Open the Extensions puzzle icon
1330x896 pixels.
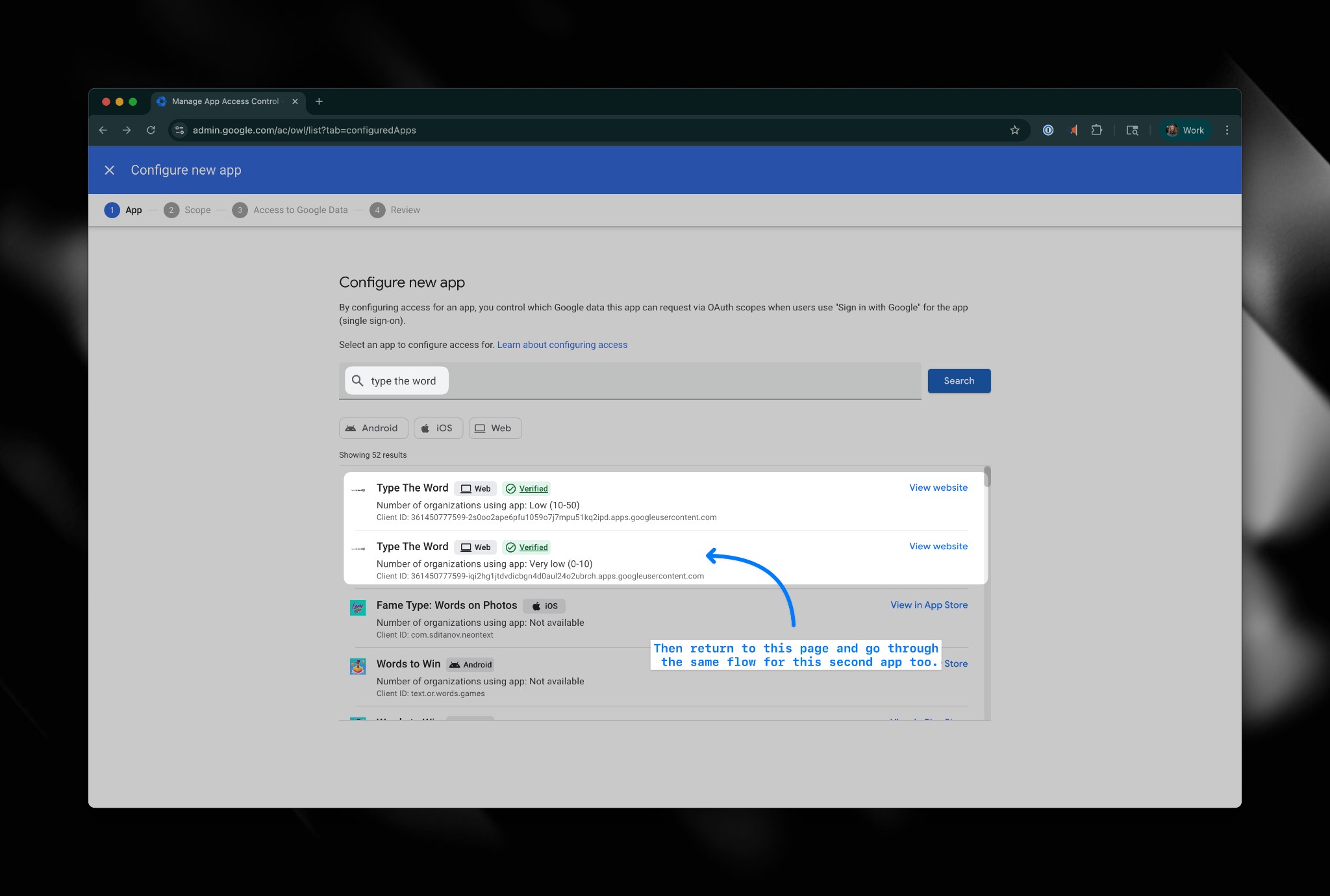click(x=1097, y=130)
